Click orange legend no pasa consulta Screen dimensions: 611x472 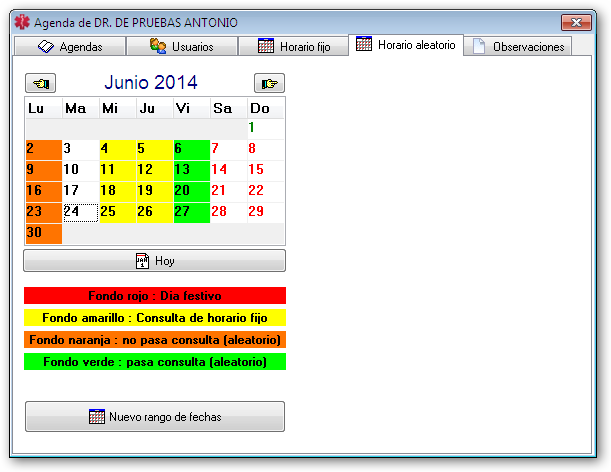[155, 340]
